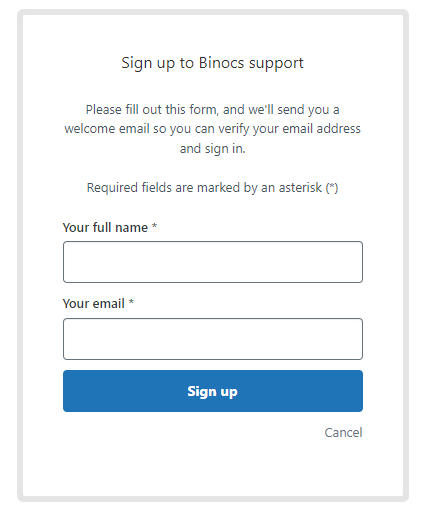Click the 'welcome email so you can verify' line
This screenshot has width=426, height=518.
pos(213,129)
